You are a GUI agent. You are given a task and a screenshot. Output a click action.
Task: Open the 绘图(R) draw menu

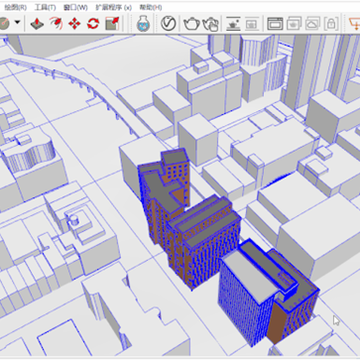pos(16,7)
